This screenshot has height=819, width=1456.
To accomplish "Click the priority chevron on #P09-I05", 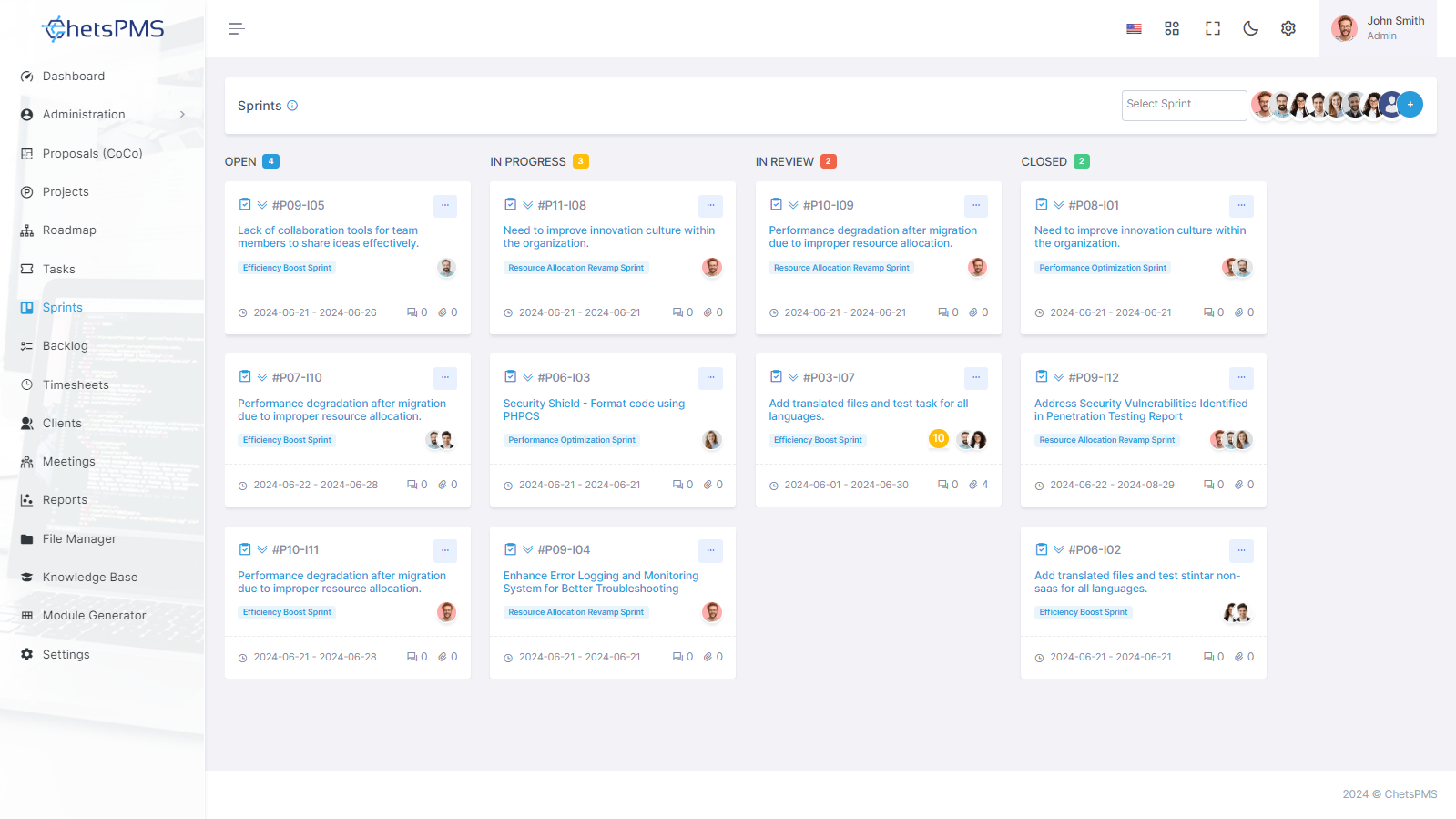I will [x=262, y=206].
